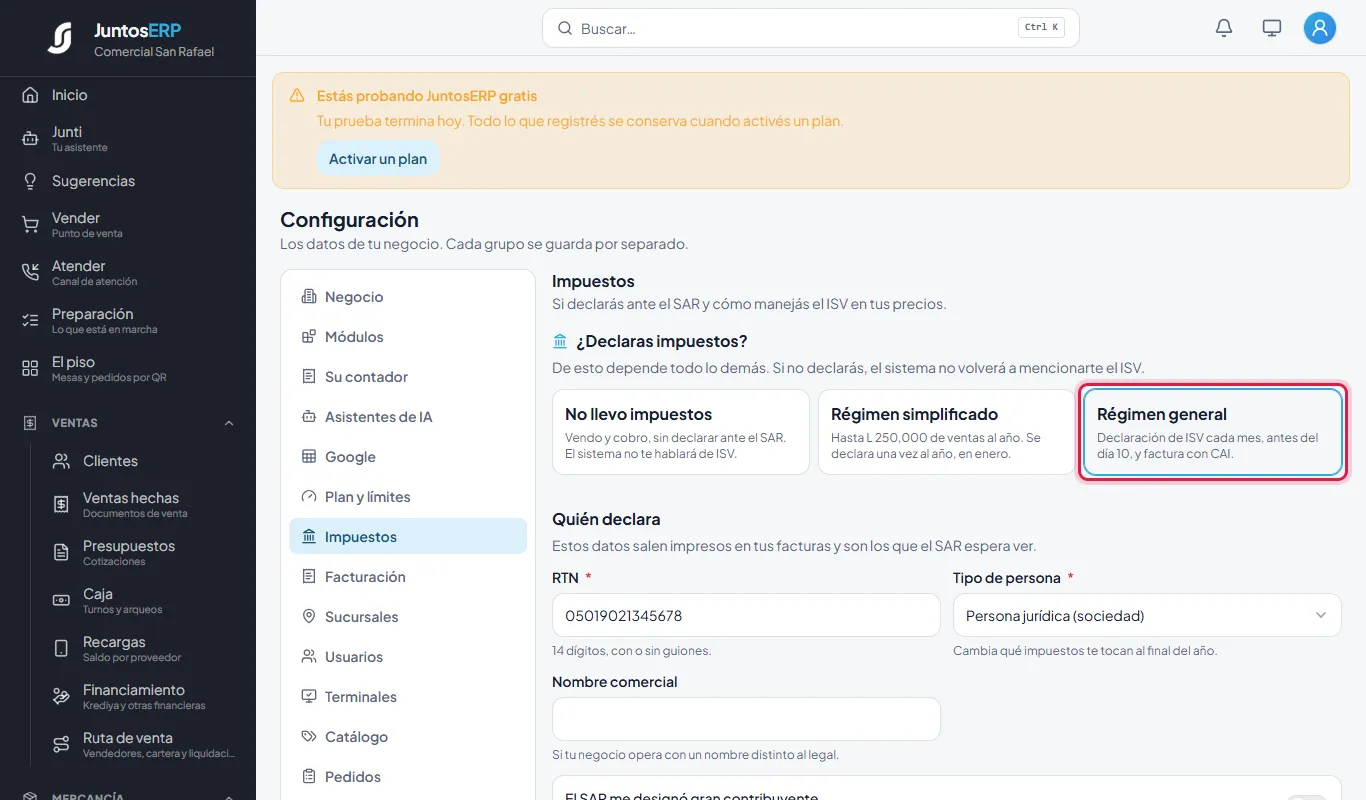Open Terminales settings tab

[408, 697]
